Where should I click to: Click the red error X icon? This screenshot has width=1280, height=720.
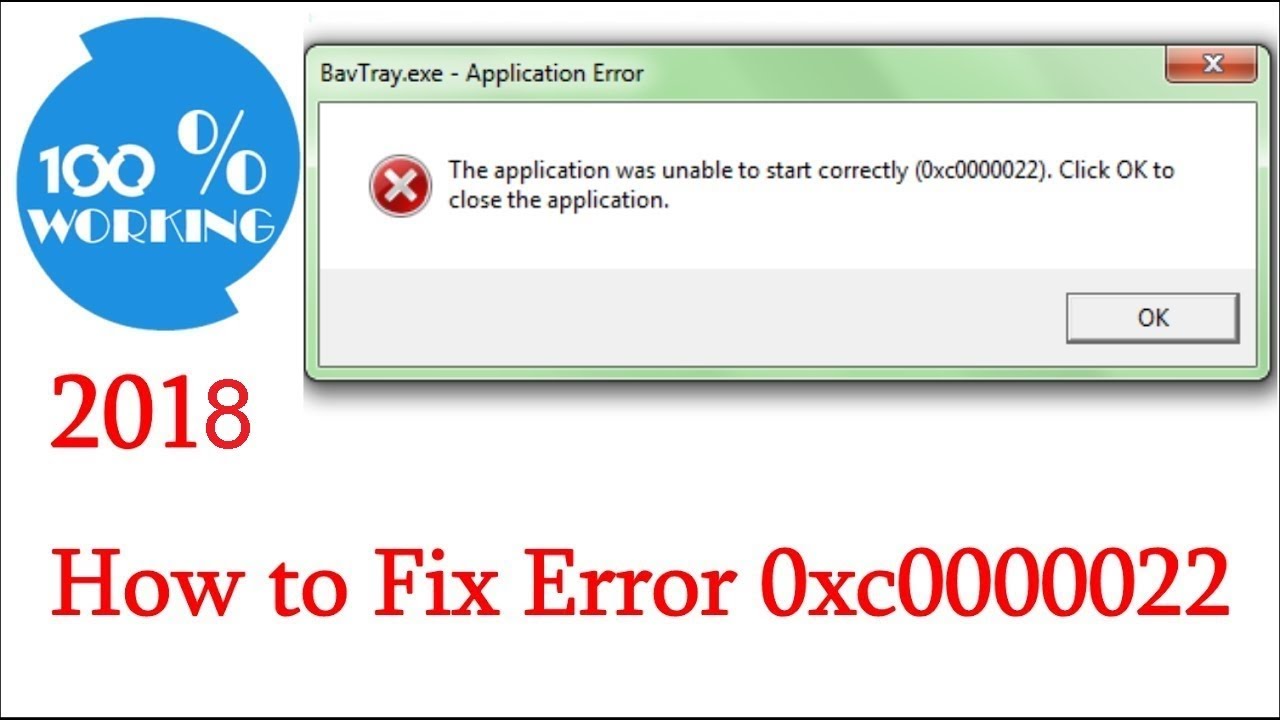(399, 186)
